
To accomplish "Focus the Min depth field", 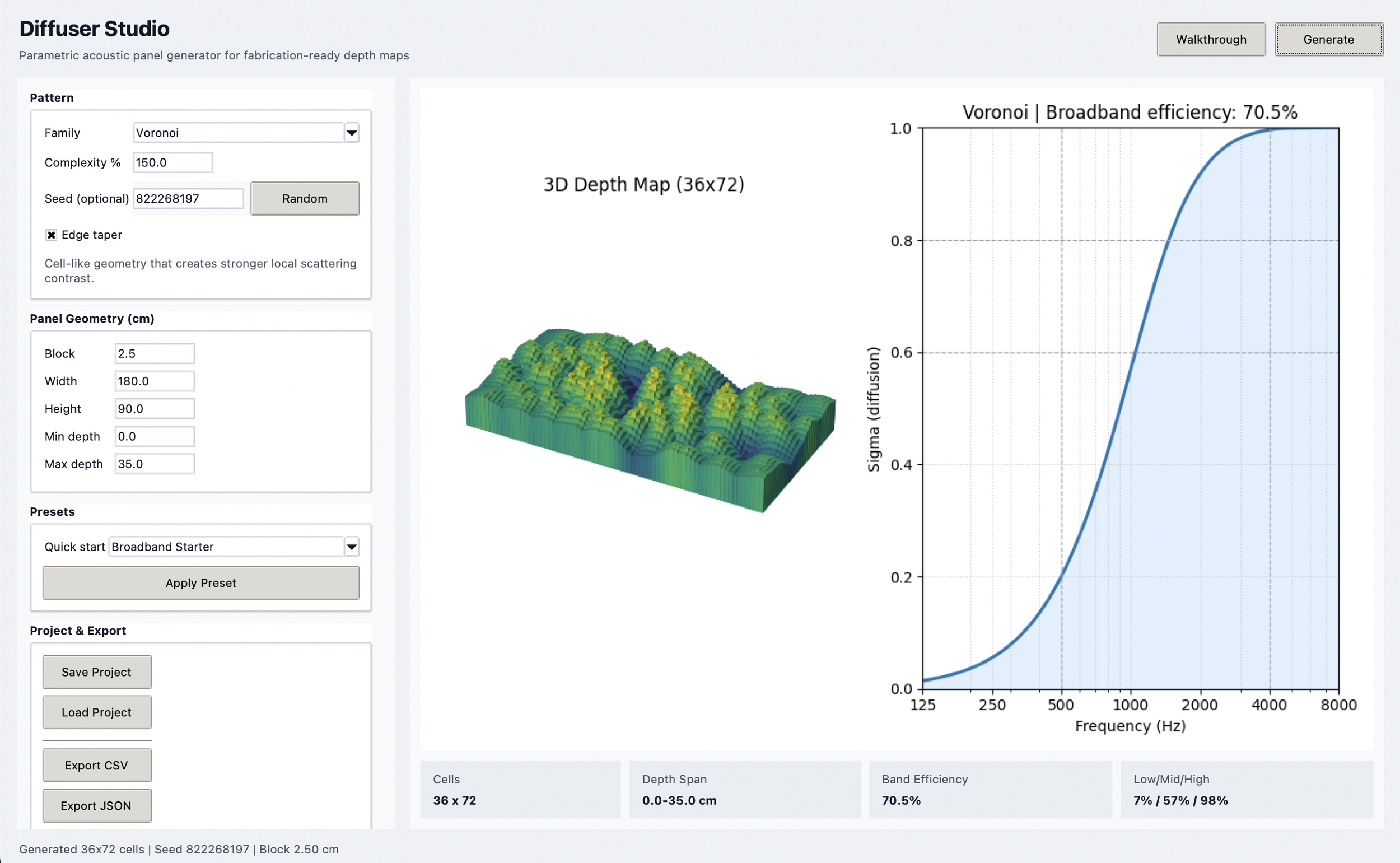I will pyautogui.click(x=154, y=437).
